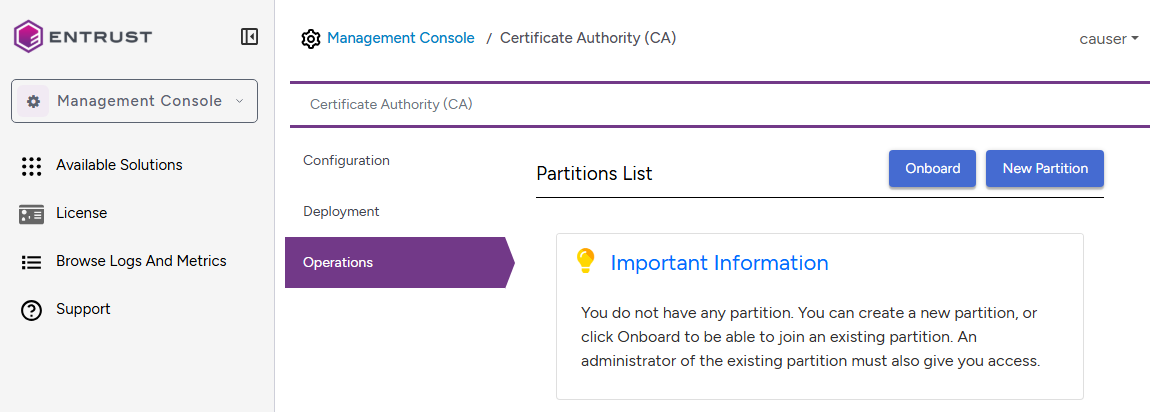The height and width of the screenshot is (412, 1150).
Task: Create a partition with New Partition button
Action: 1044,168
